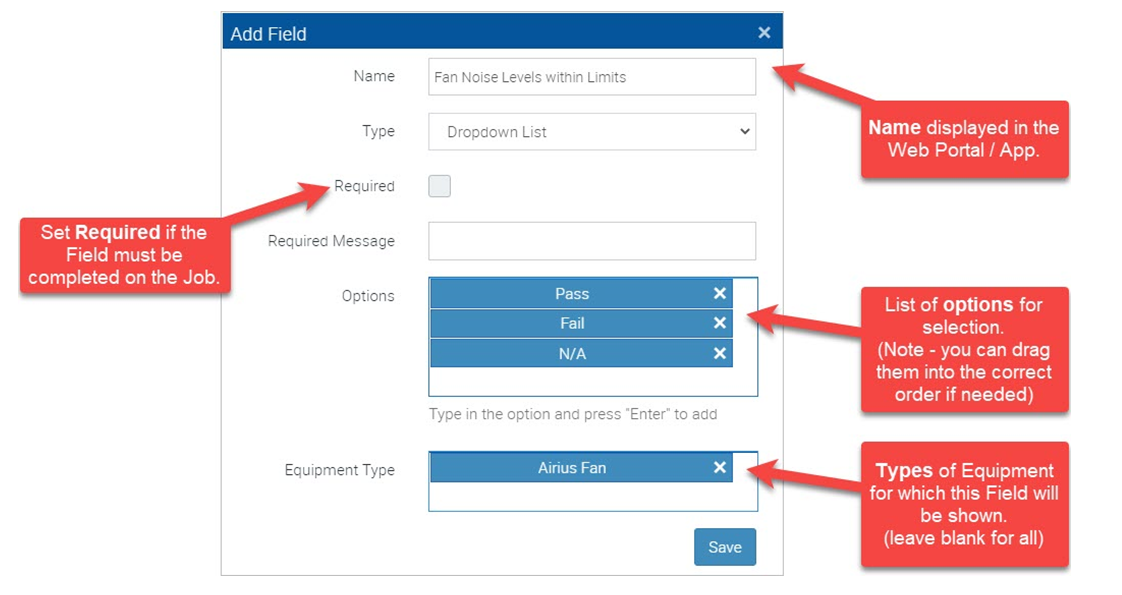Remove the Airius Fan equipment type
This screenshot has width=1122, height=595.
[719, 467]
